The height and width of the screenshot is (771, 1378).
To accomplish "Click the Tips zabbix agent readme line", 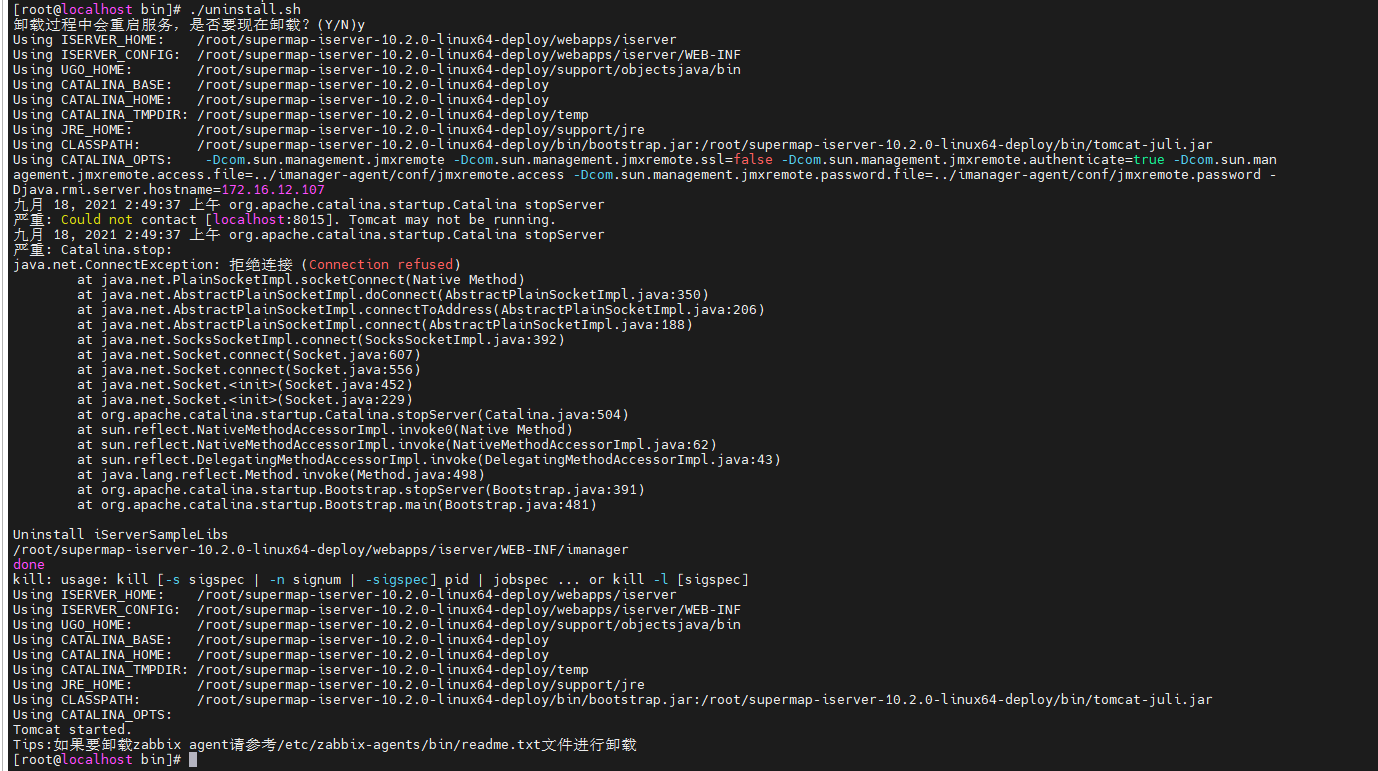I will pyautogui.click(x=325, y=744).
